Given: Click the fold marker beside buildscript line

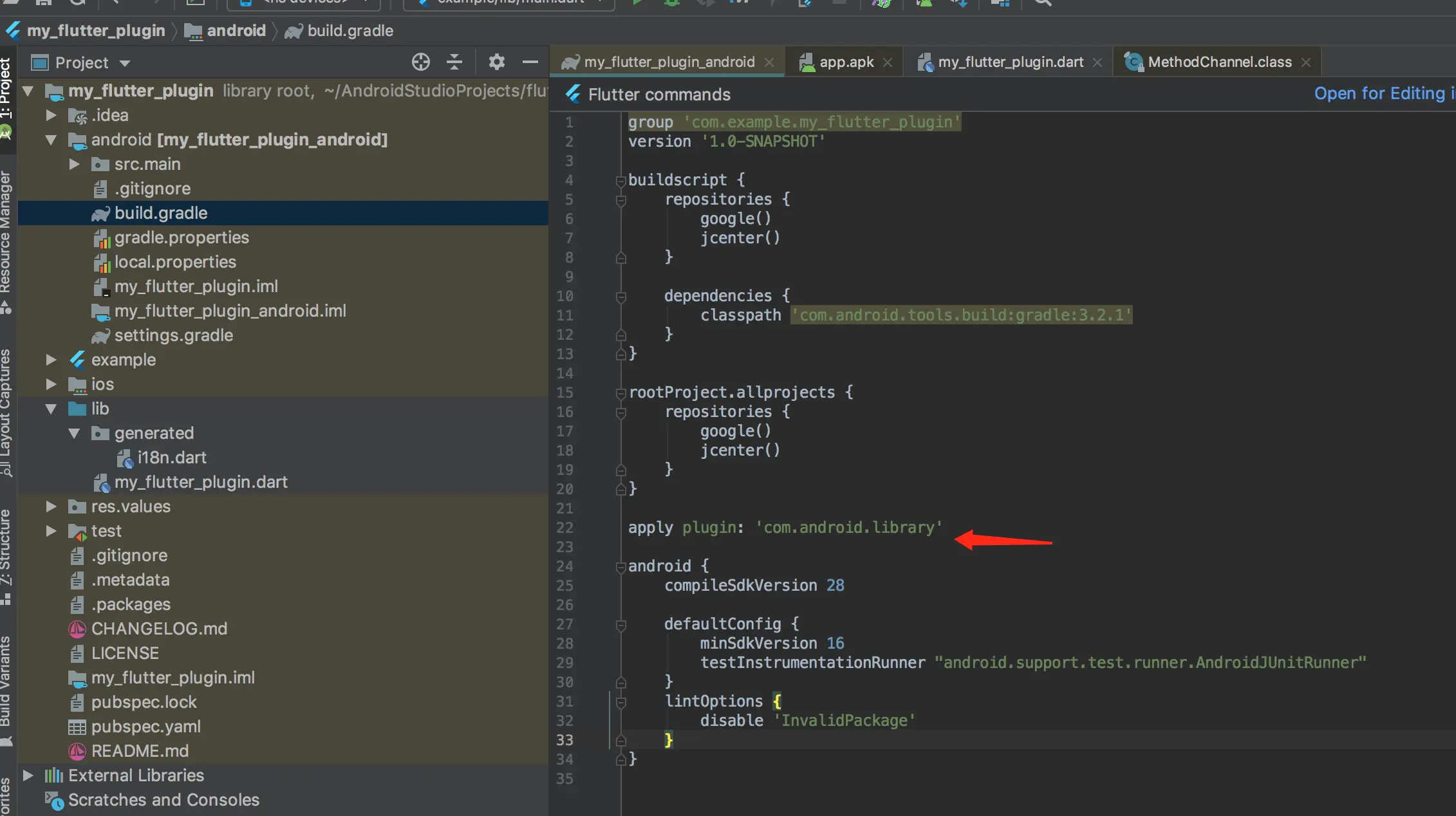Looking at the screenshot, I should [x=621, y=181].
